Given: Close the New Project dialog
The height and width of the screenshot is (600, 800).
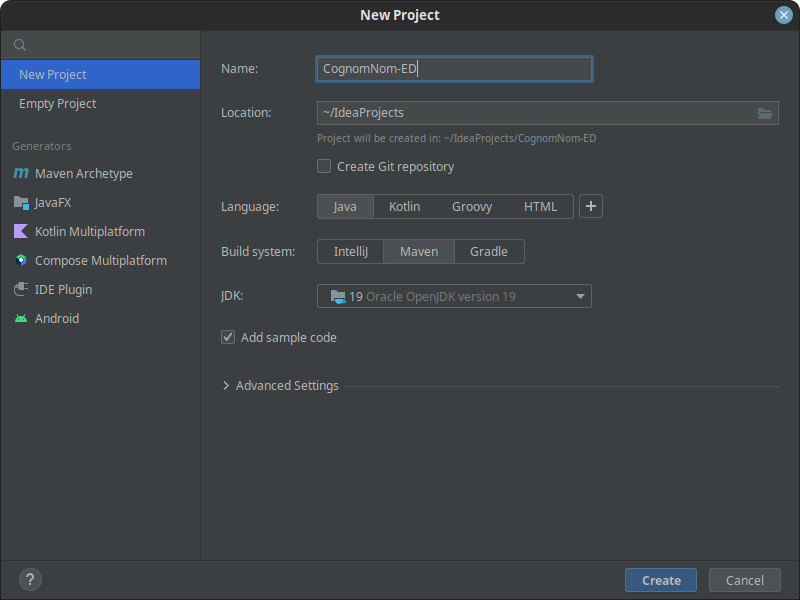Looking at the screenshot, I should 783,15.
